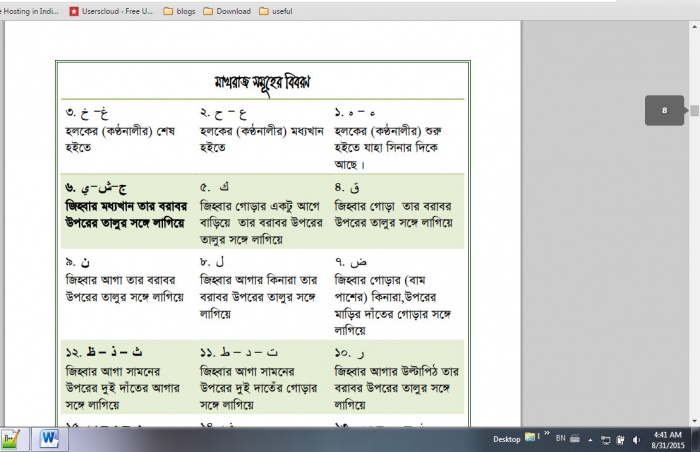Click the scrollbar up arrow
The image size is (700, 452).
(694, 26)
